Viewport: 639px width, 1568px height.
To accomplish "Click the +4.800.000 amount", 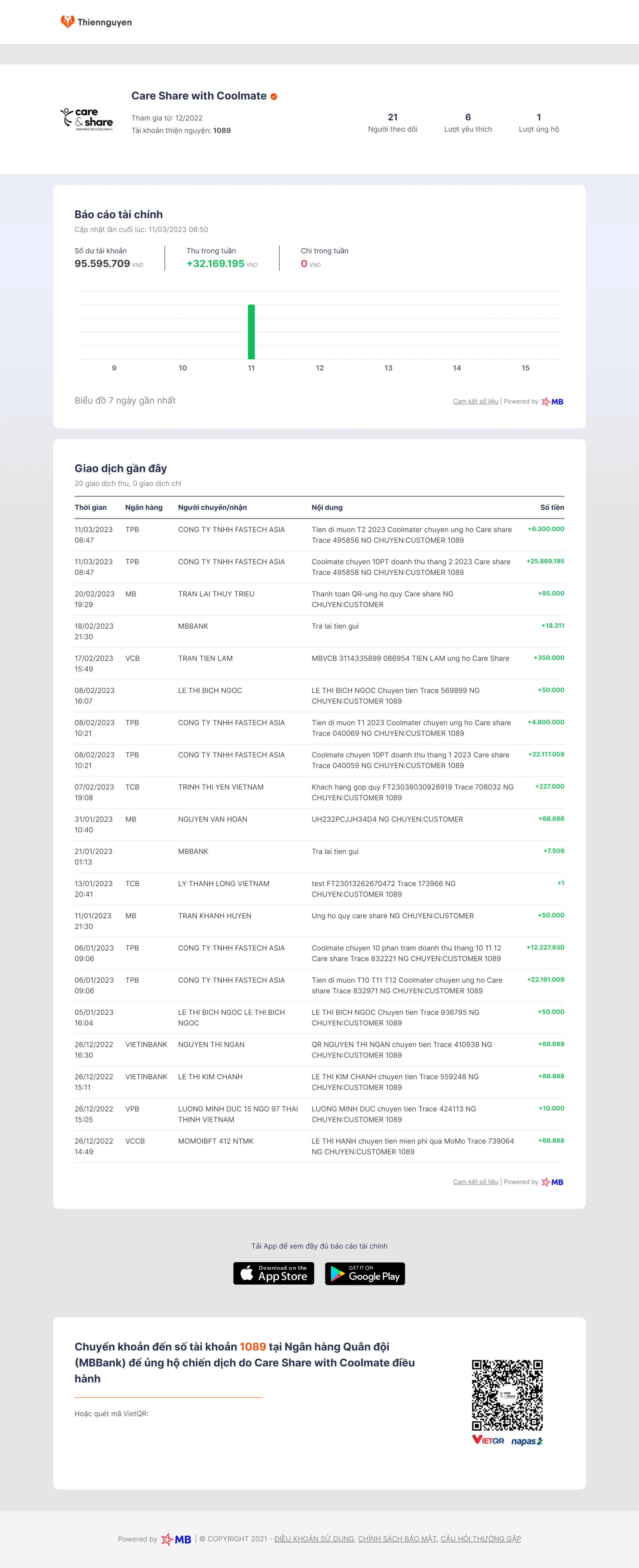I will pyautogui.click(x=546, y=722).
